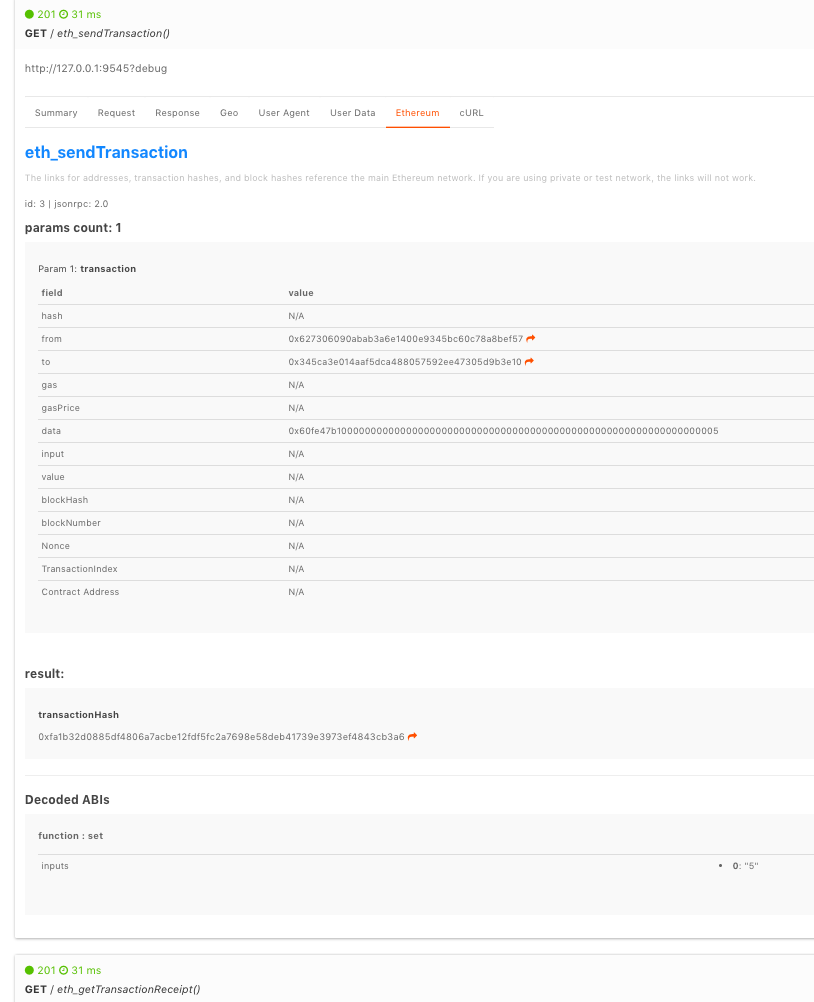The image size is (814, 1002).
Task: Click the request URL http://127.0.0.1:9545?debug
Action: (96, 68)
